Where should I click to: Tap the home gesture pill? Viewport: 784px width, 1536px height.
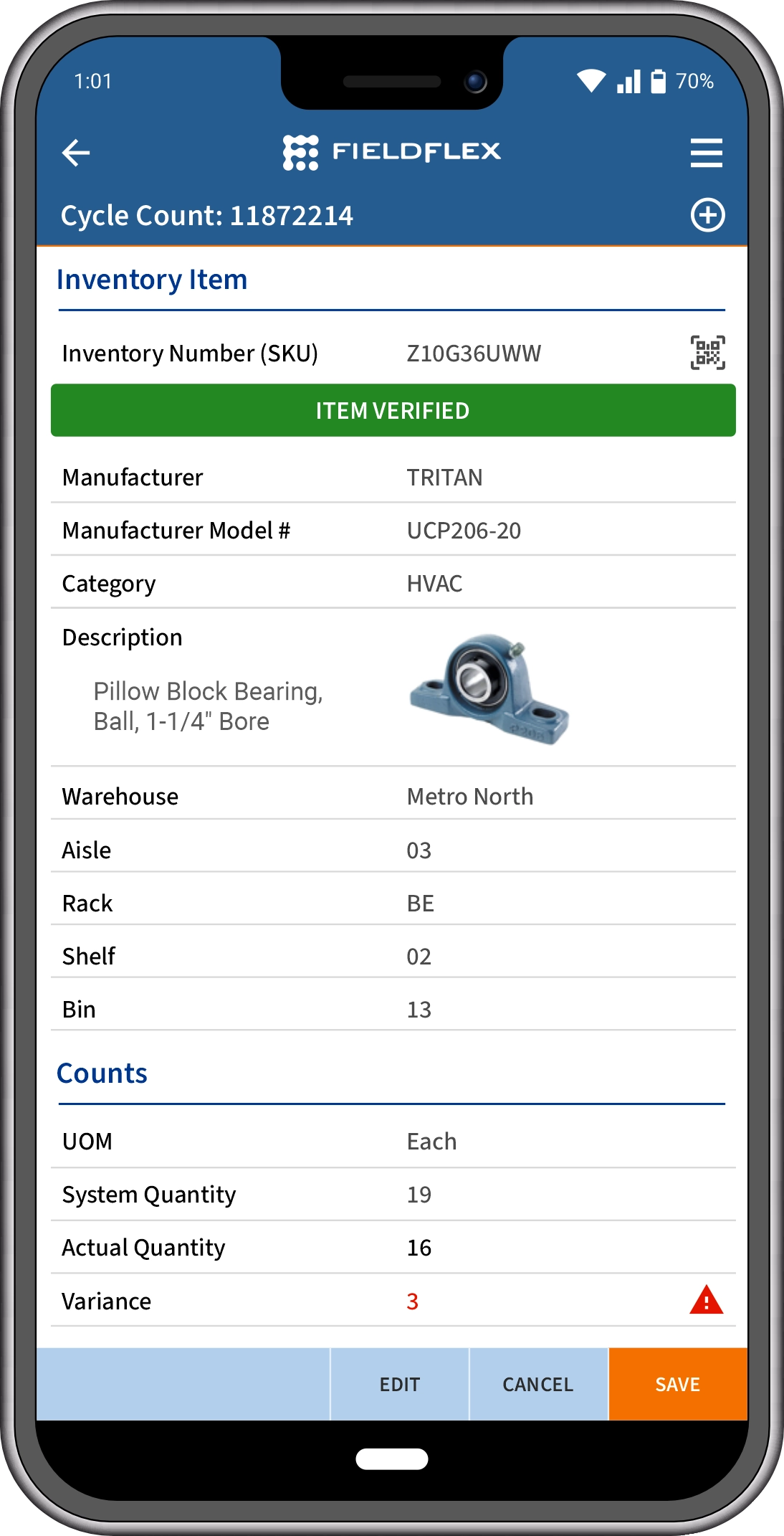(x=392, y=1459)
